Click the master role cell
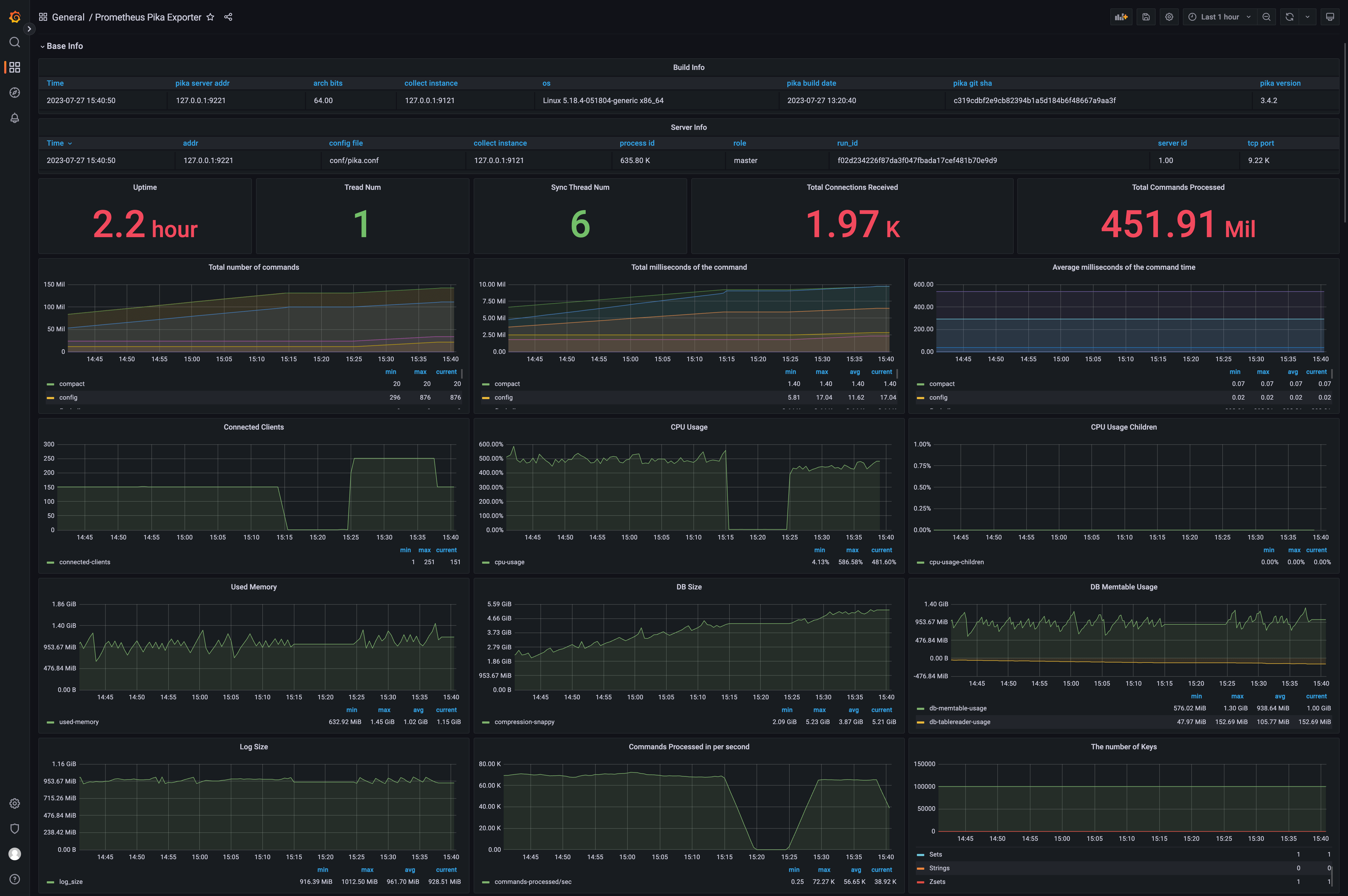Viewport: 1348px width, 896px height. point(746,161)
